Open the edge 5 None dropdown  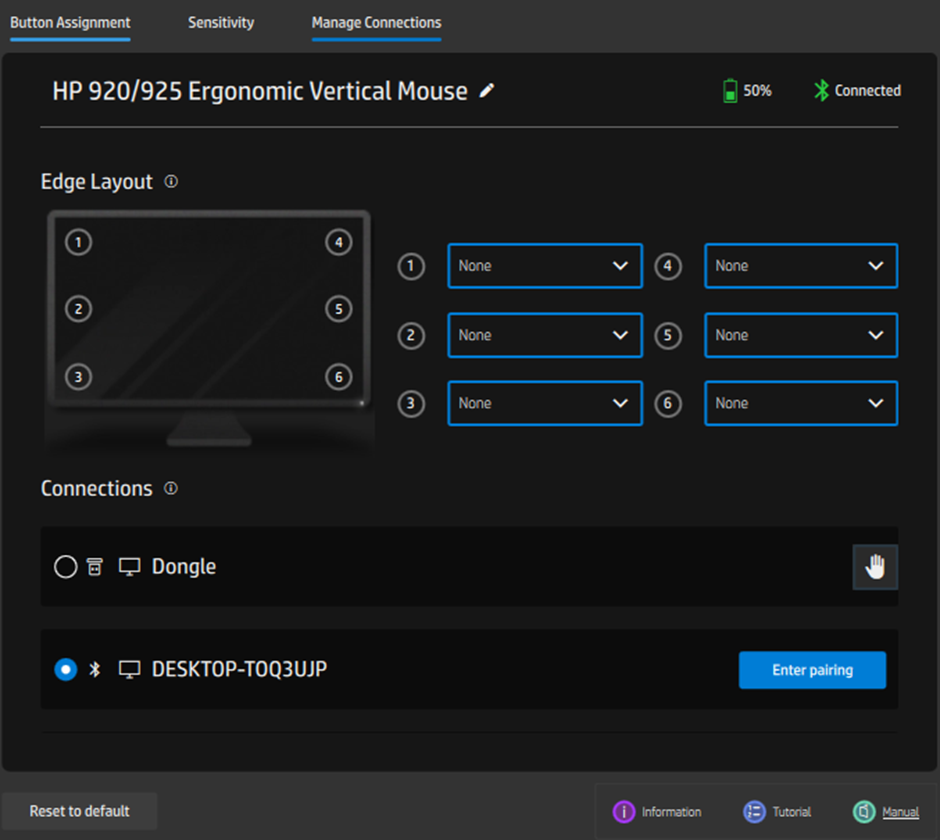801,335
